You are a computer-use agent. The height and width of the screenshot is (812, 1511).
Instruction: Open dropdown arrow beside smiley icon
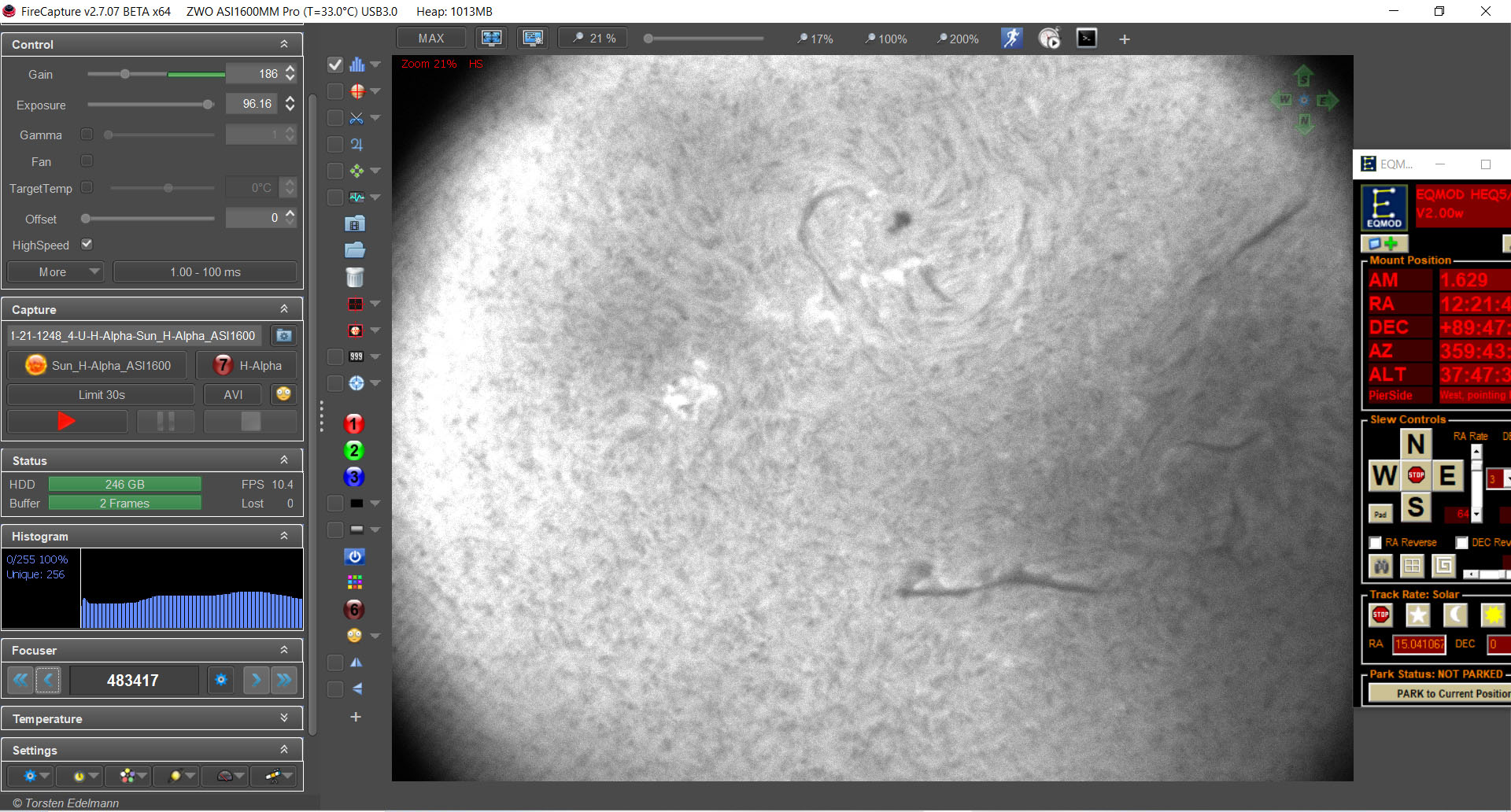[375, 636]
